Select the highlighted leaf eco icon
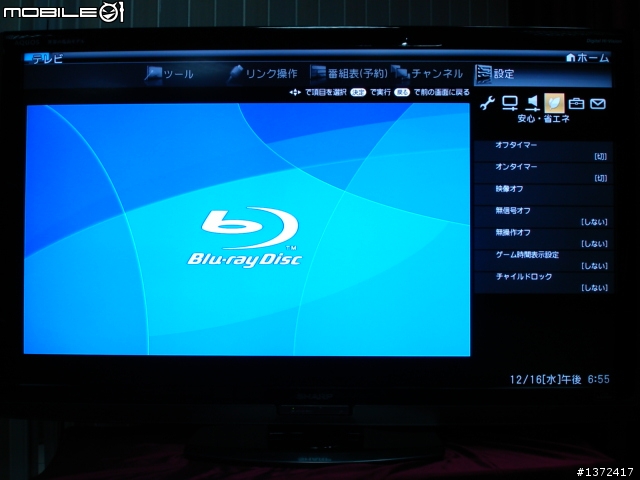This screenshot has width=640, height=480. coord(554,103)
